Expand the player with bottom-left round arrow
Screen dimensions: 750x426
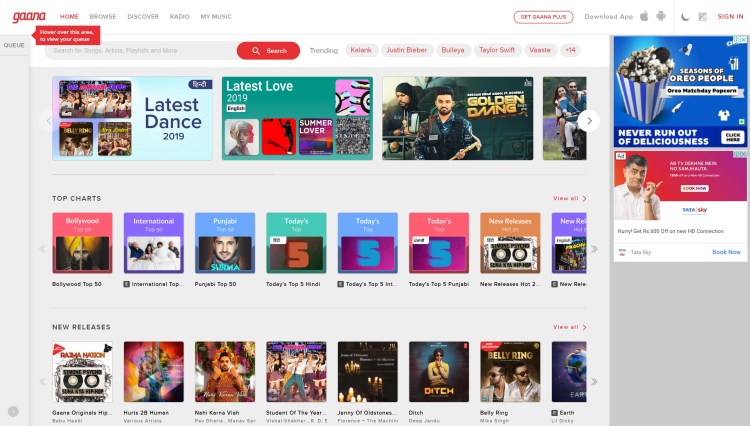pyautogui.click(x=13, y=411)
